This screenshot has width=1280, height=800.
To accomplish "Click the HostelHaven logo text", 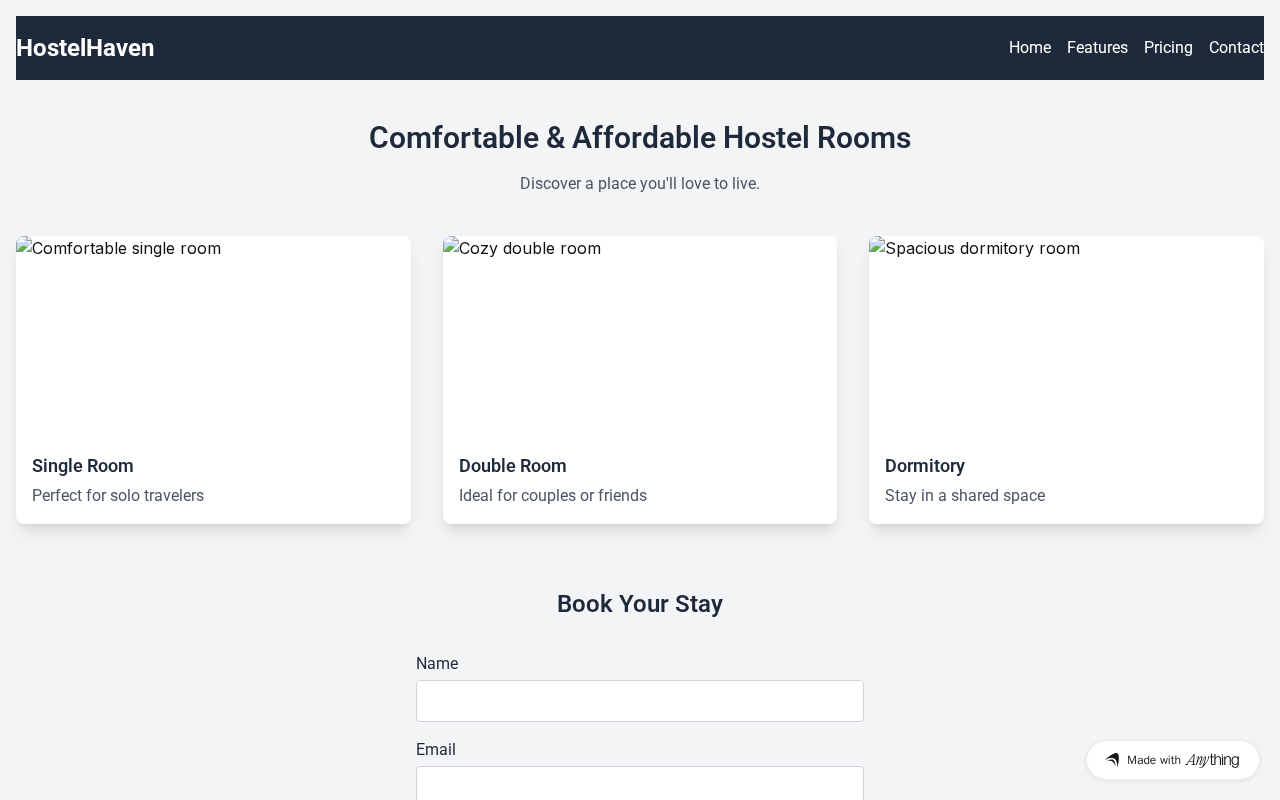I will (x=85, y=48).
